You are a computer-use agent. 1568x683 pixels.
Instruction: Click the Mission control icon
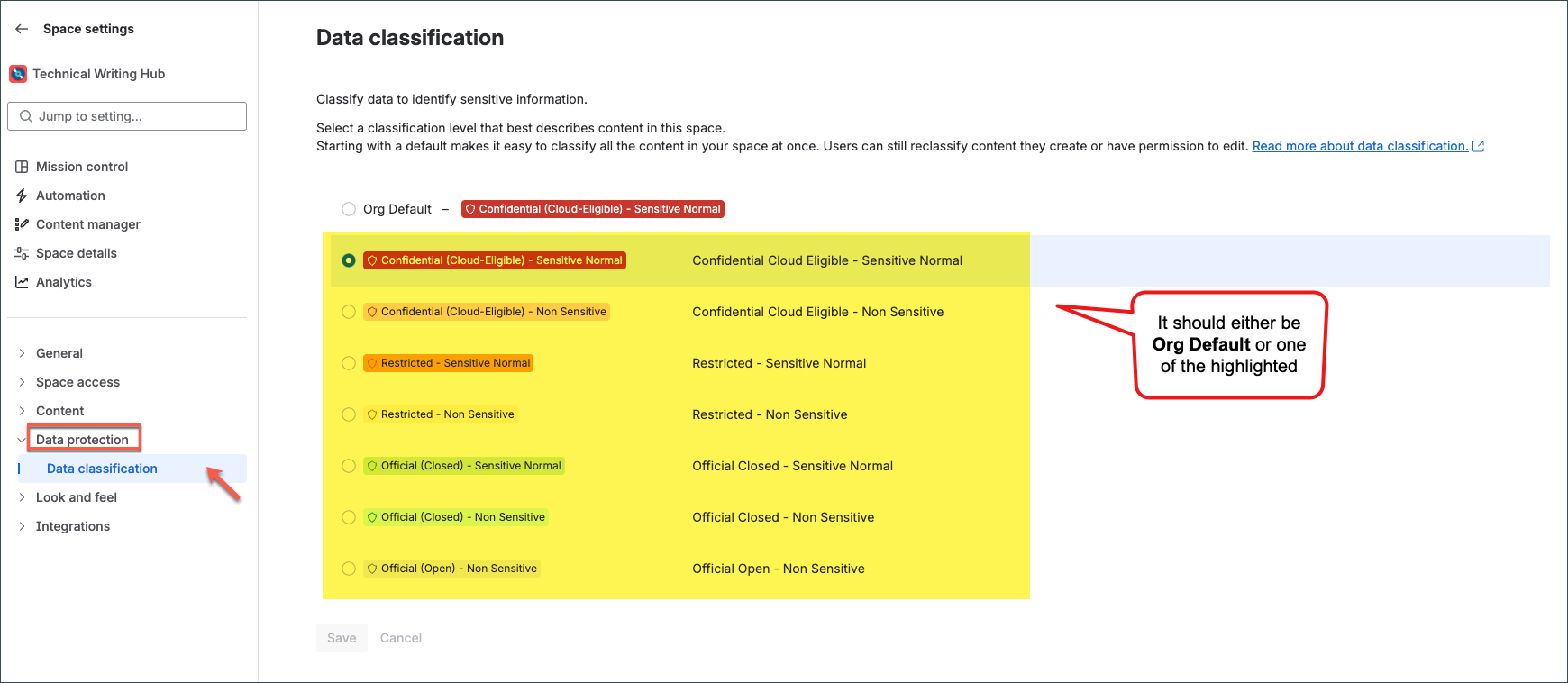[22, 167]
